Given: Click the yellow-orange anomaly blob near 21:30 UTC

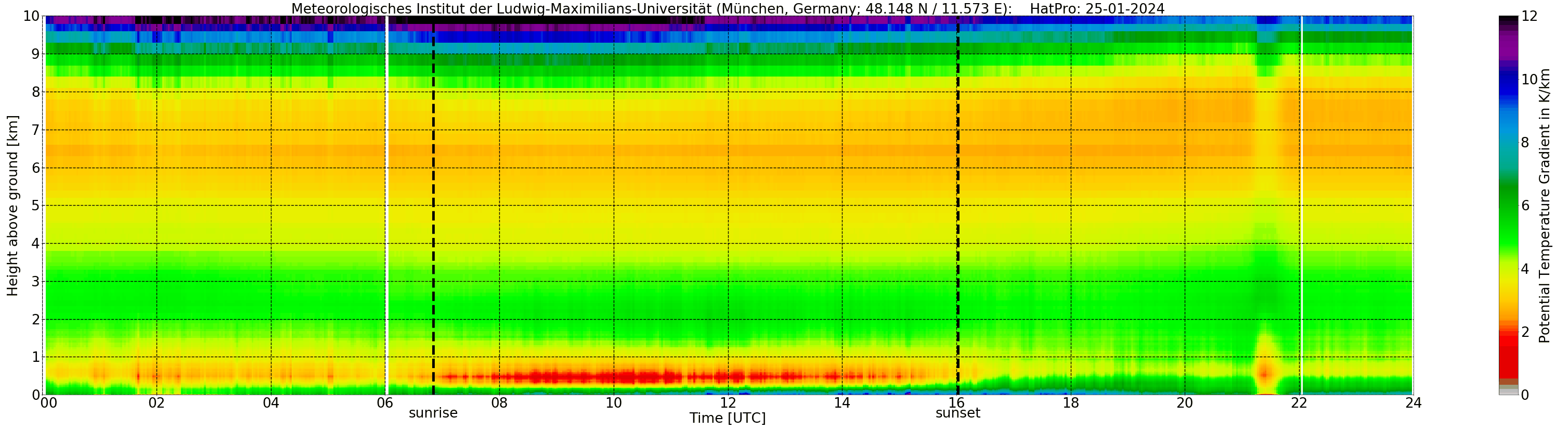Looking at the screenshot, I should [x=1266, y=365].
